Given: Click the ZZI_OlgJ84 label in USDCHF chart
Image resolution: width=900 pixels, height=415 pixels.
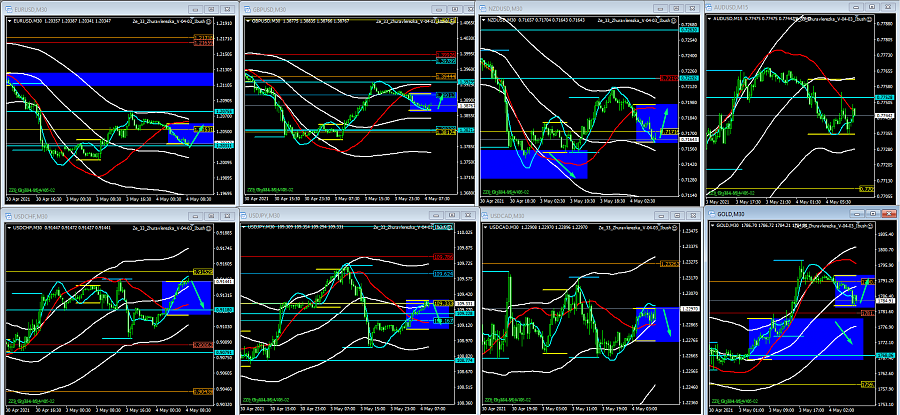Looking at the screenshot, I should point(32,400).
